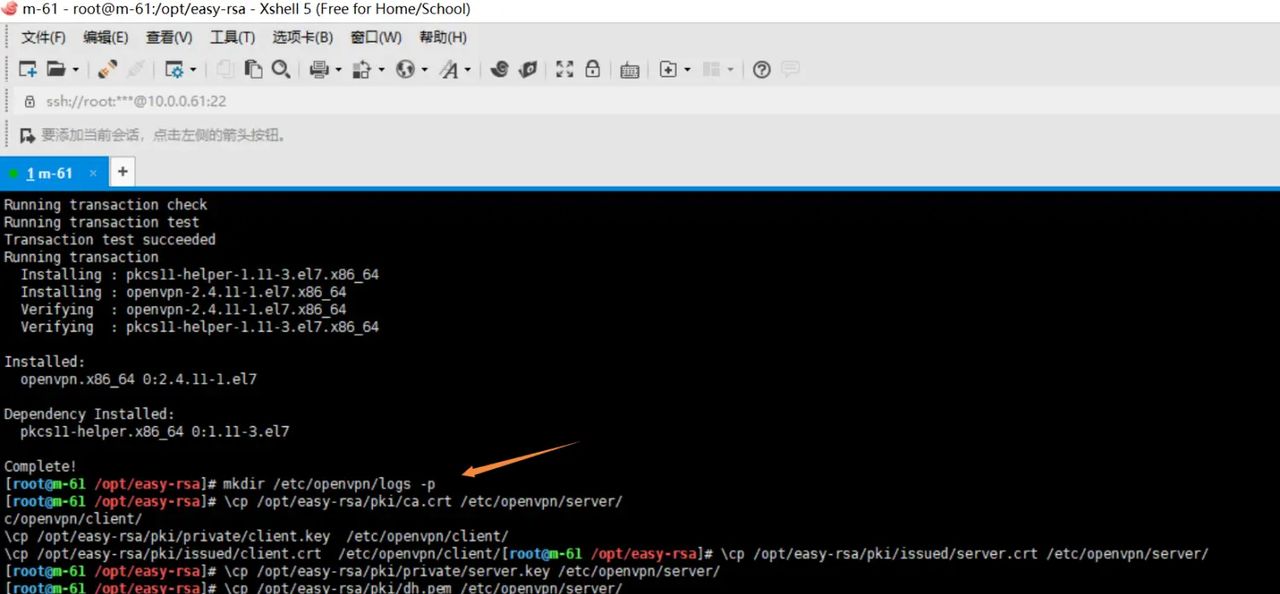
Task: Click the window layout arrangement control
Action: pos(713,69)
